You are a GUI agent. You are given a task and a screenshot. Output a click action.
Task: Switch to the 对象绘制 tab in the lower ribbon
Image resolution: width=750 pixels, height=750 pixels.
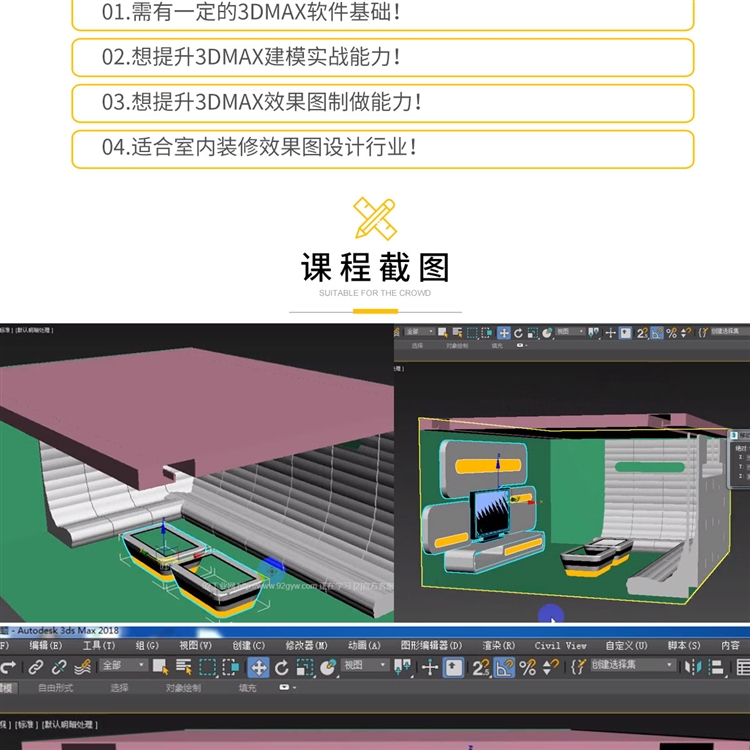[x=183, y=687]
